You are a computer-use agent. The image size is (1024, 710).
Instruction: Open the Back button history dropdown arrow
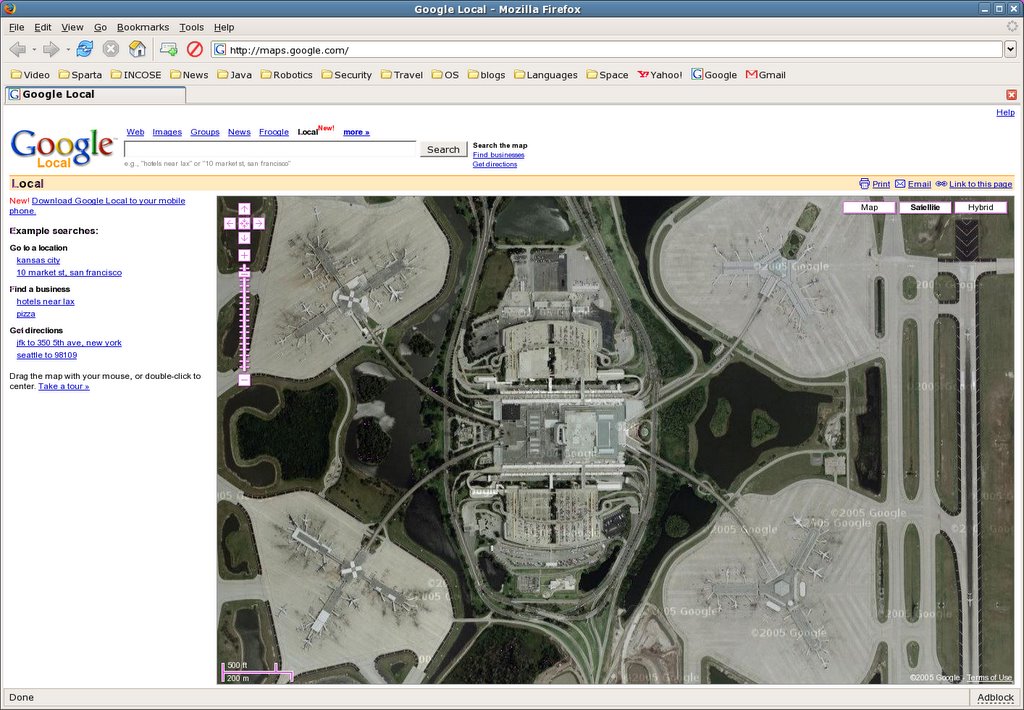pos(34,50)
